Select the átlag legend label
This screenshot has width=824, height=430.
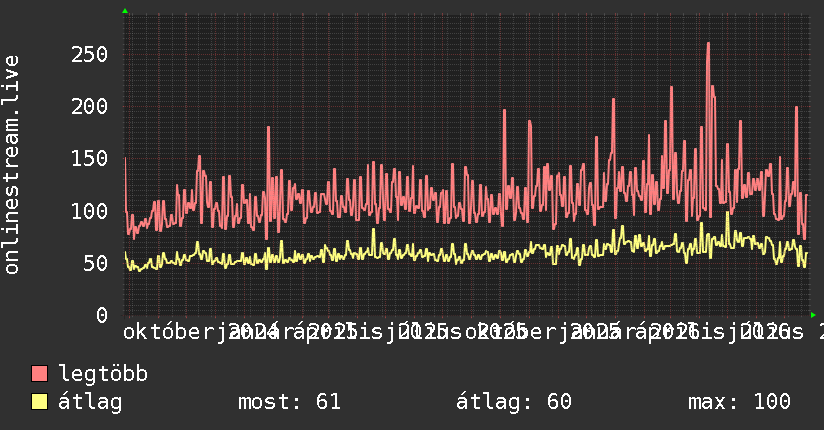point(90,402)
